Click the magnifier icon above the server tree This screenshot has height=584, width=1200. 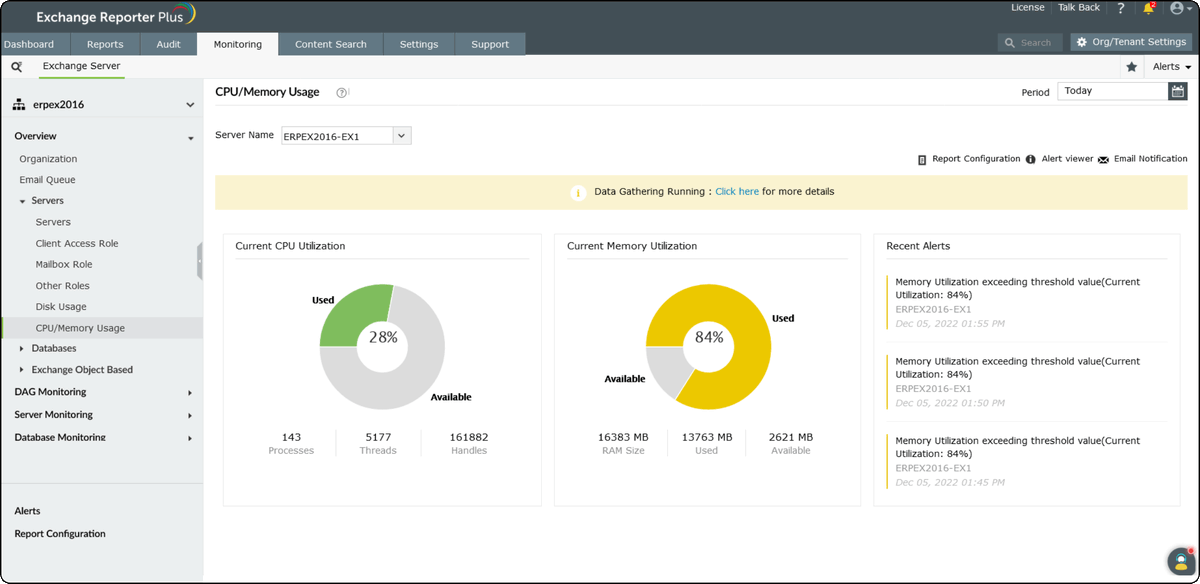click(16, 65)
